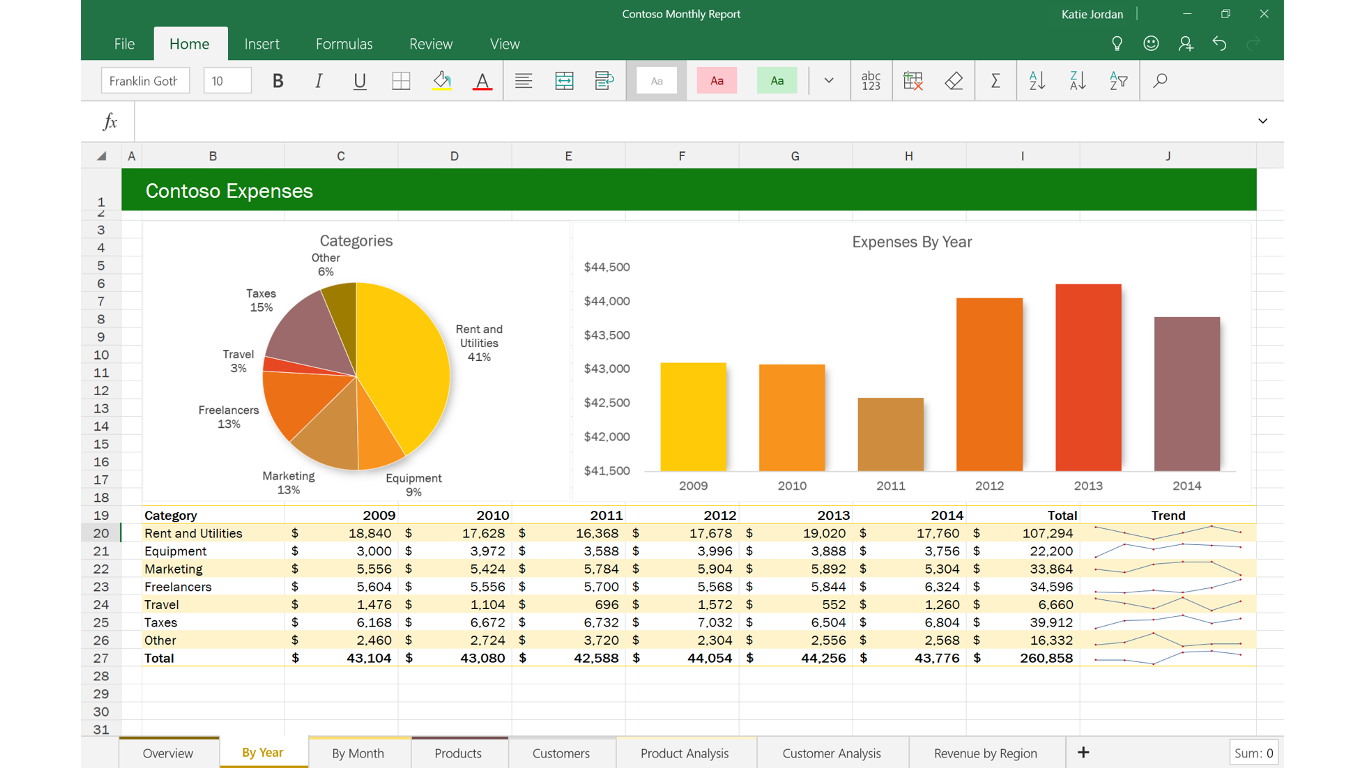Open the By Month sheet tab
This screenshot has height=768, width=1366.
[359, 753]
